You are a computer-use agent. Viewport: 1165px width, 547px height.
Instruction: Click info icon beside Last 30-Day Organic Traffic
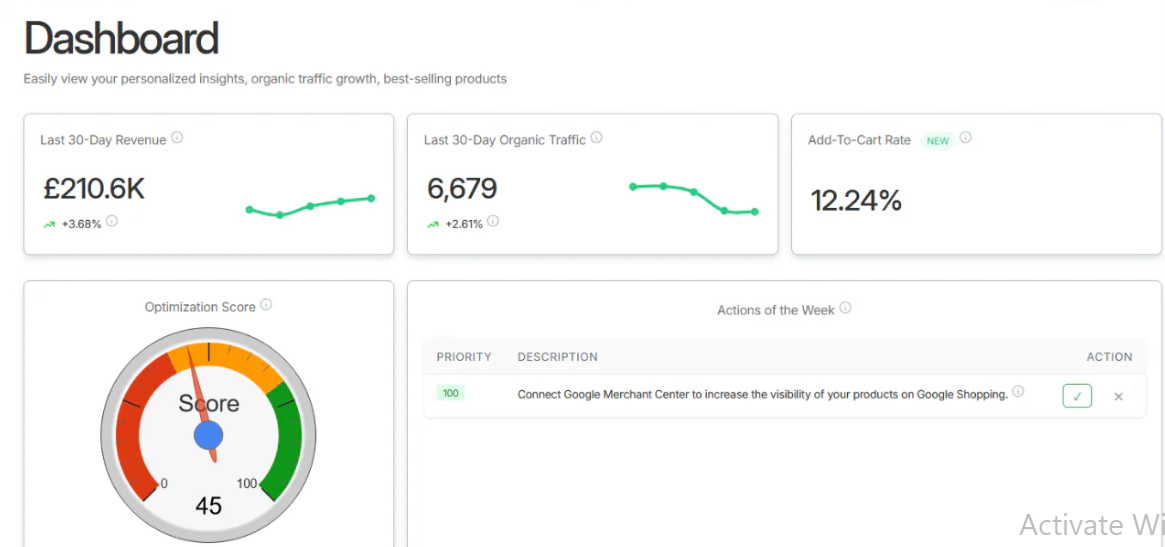tap(596, 138)
